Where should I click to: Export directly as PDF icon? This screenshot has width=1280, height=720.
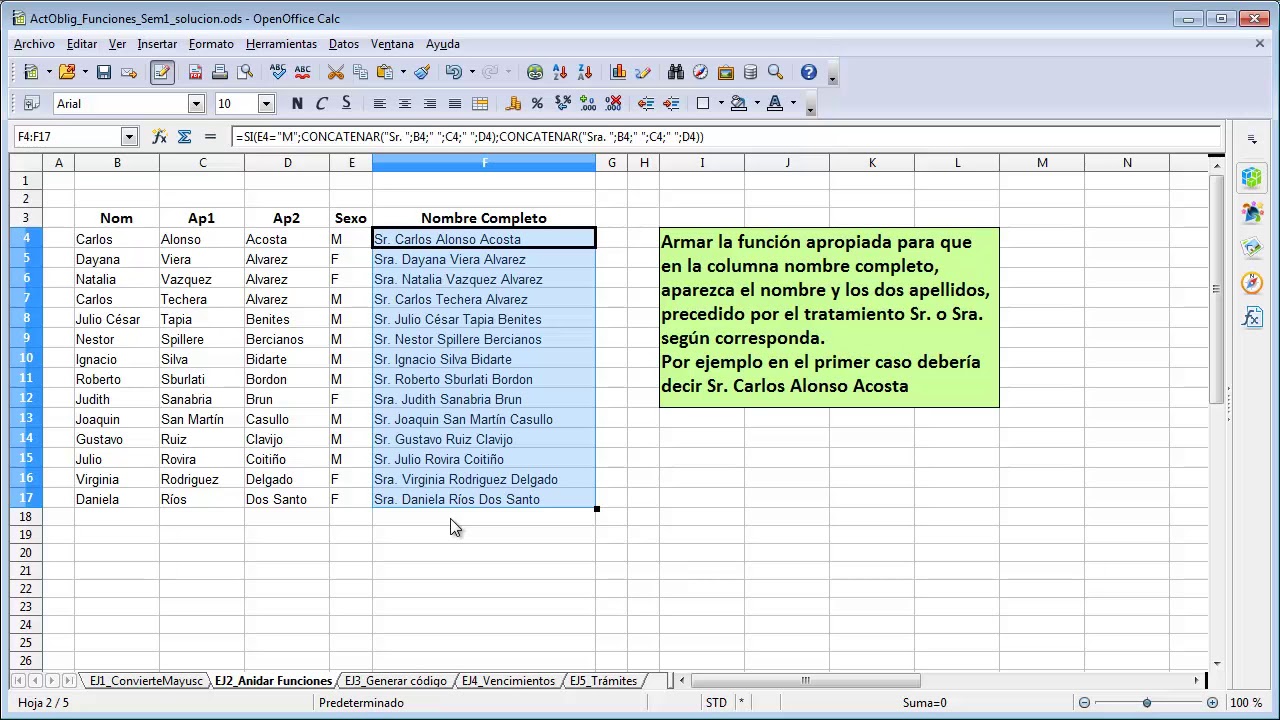point(195,72)
